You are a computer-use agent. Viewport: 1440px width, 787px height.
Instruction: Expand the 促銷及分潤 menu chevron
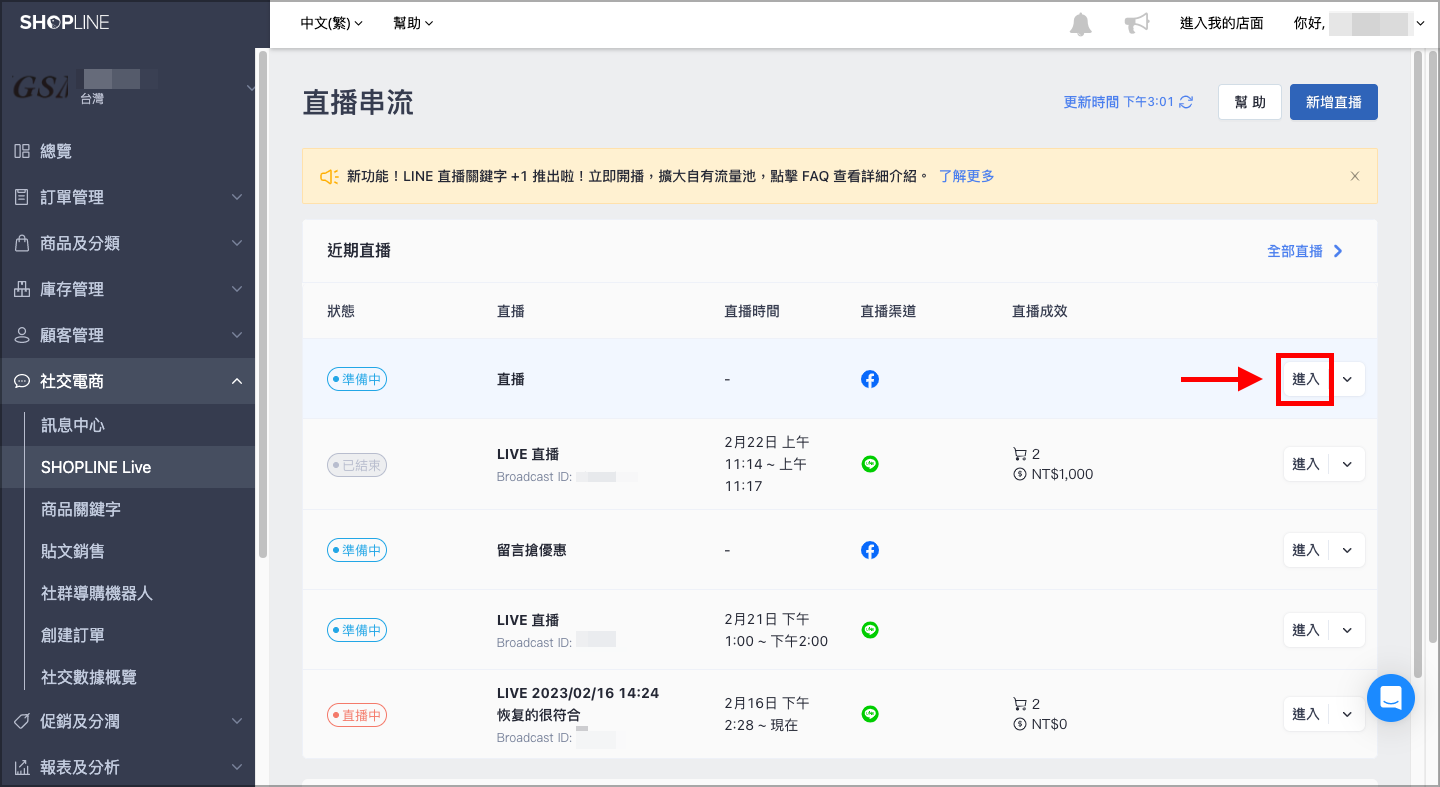(237, 721)
